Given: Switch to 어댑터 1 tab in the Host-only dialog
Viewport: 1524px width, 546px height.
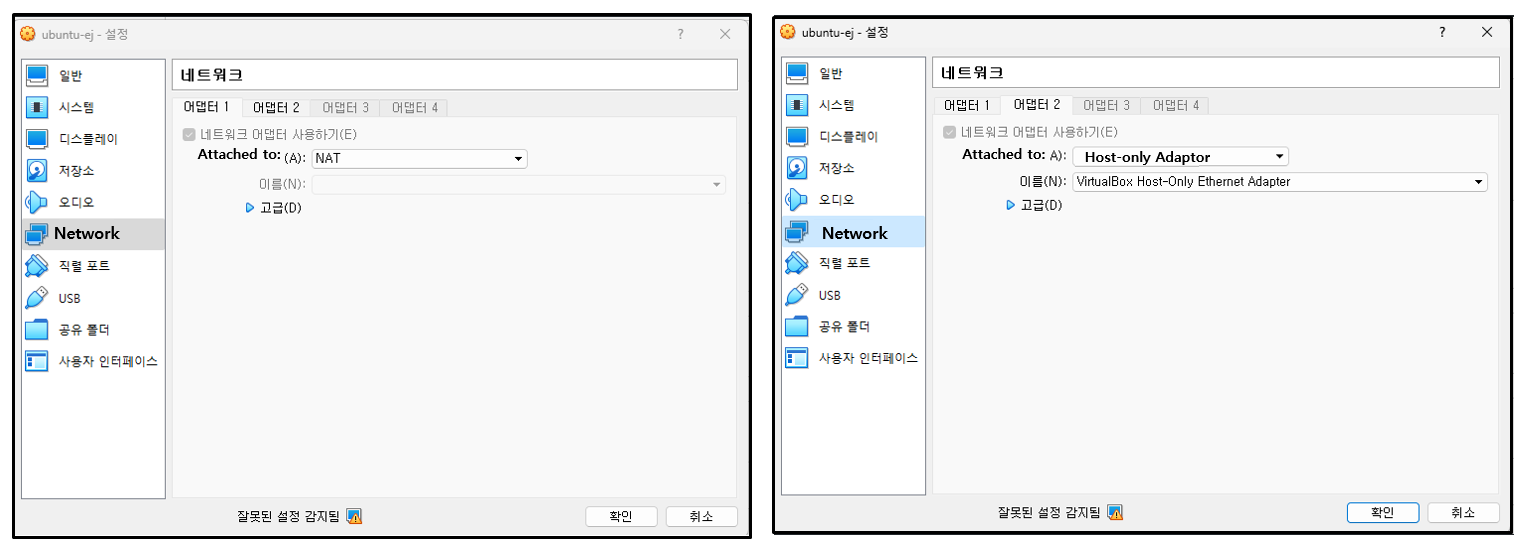Looking at the screenshot, I should 967,105.
